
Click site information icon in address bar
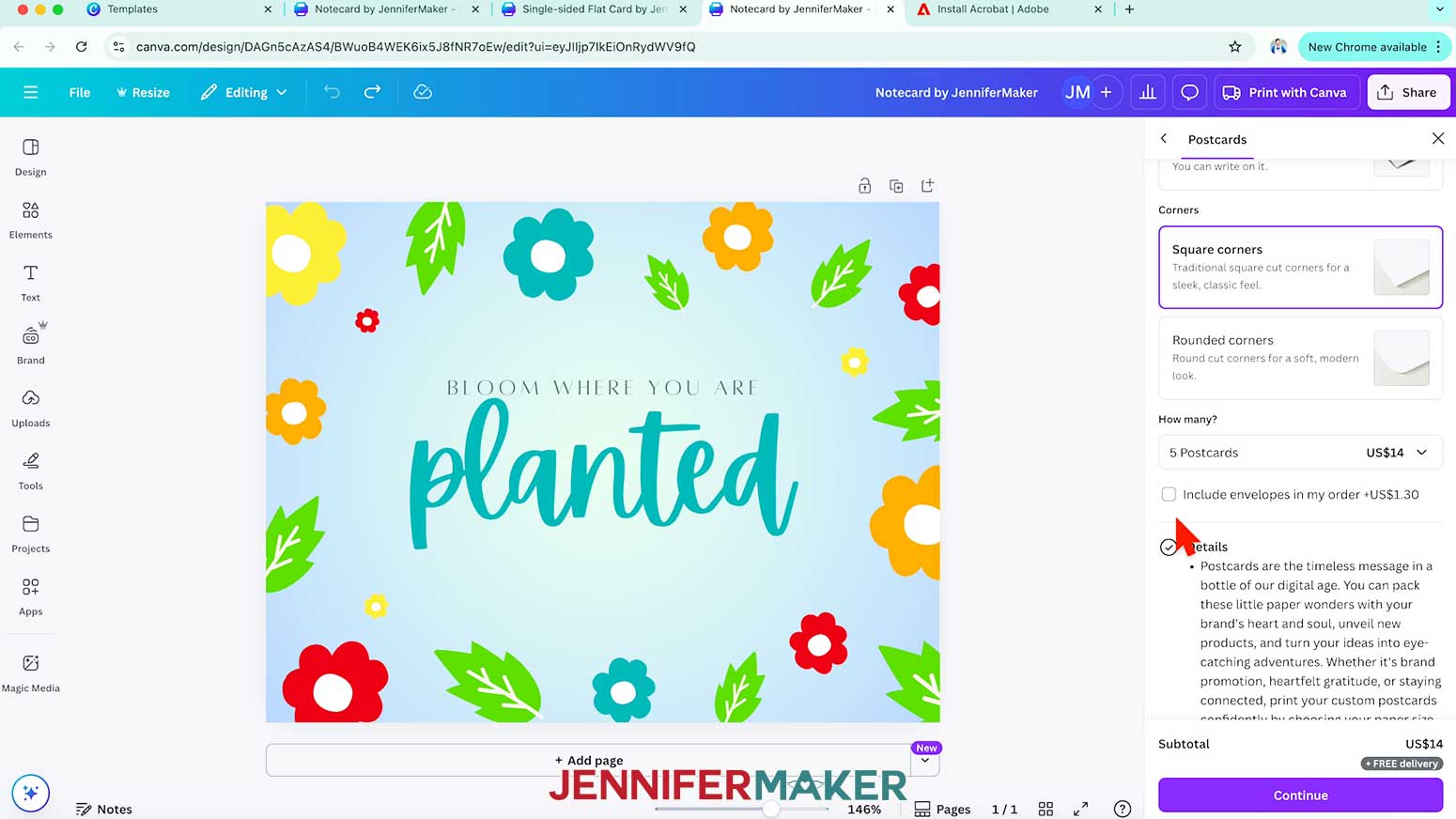[x=117, y=46]
